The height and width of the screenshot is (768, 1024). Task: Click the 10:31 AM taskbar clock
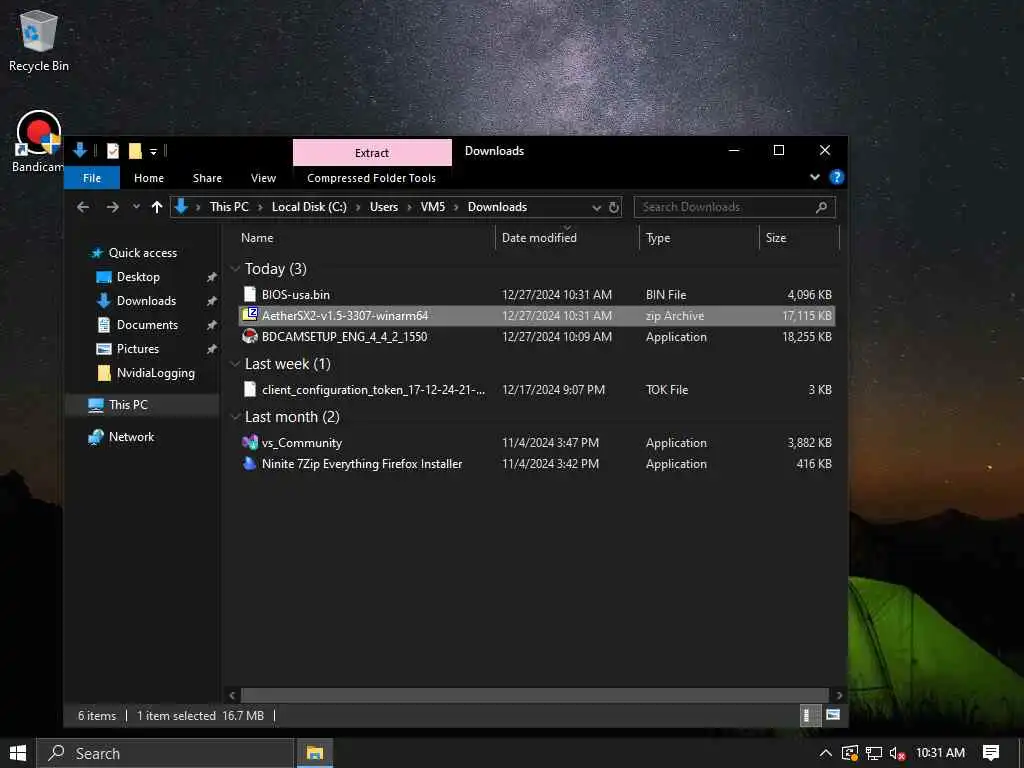tap(940, 753)
